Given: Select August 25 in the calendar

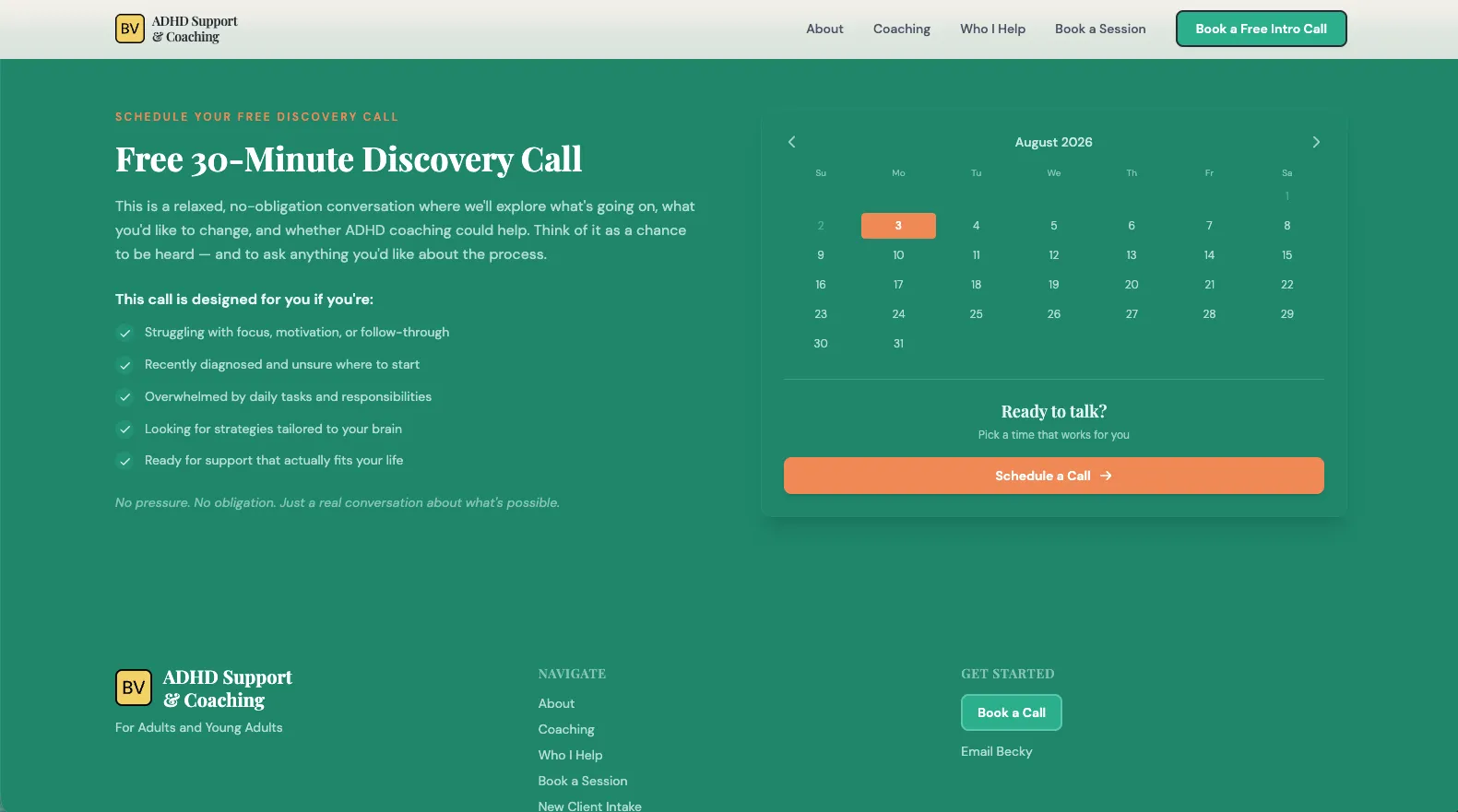Looking at the screenshot, I should [976, 314].
